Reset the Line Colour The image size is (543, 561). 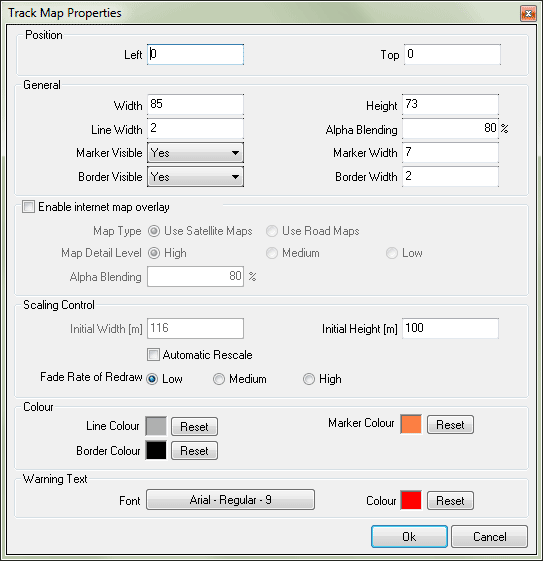tap(194, 426)
